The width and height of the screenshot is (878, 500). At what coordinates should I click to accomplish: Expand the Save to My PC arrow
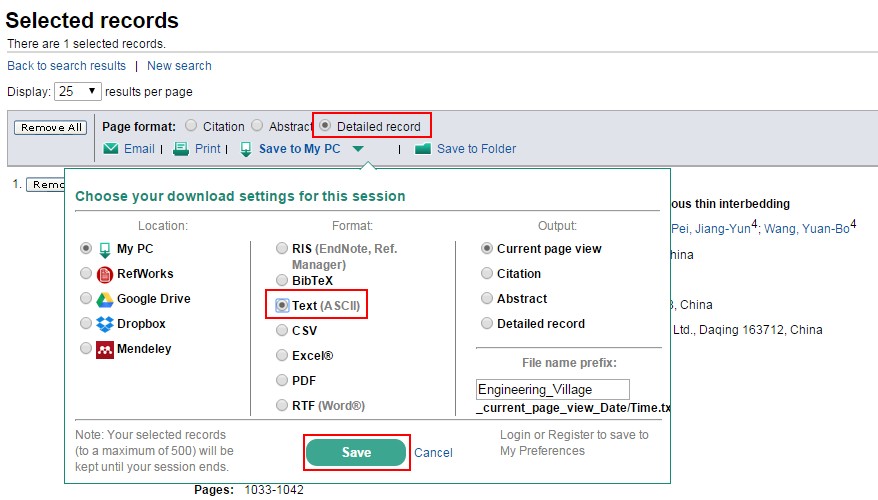(x=358, y=150)
